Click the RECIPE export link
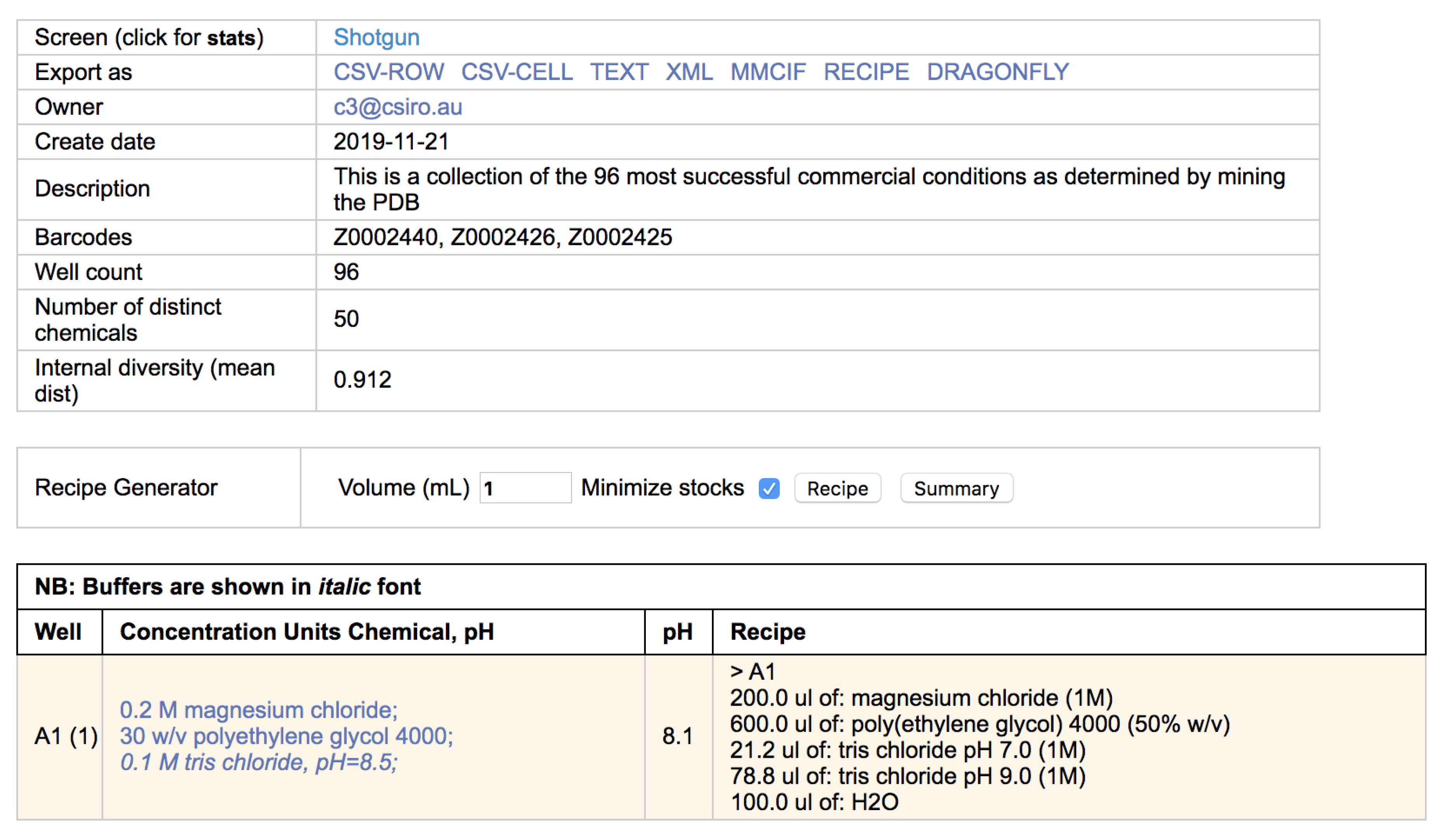The image size is (1449, 840). (866, 72)
